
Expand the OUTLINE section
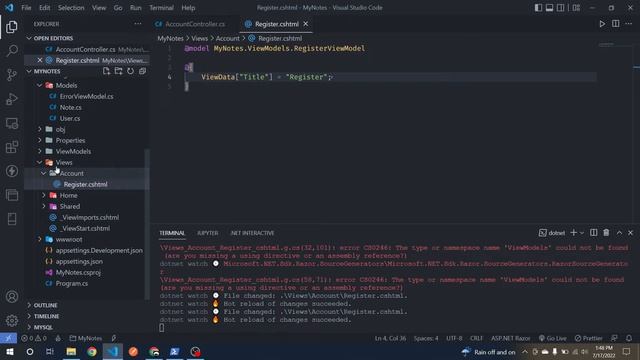click(x=29, y=305)
